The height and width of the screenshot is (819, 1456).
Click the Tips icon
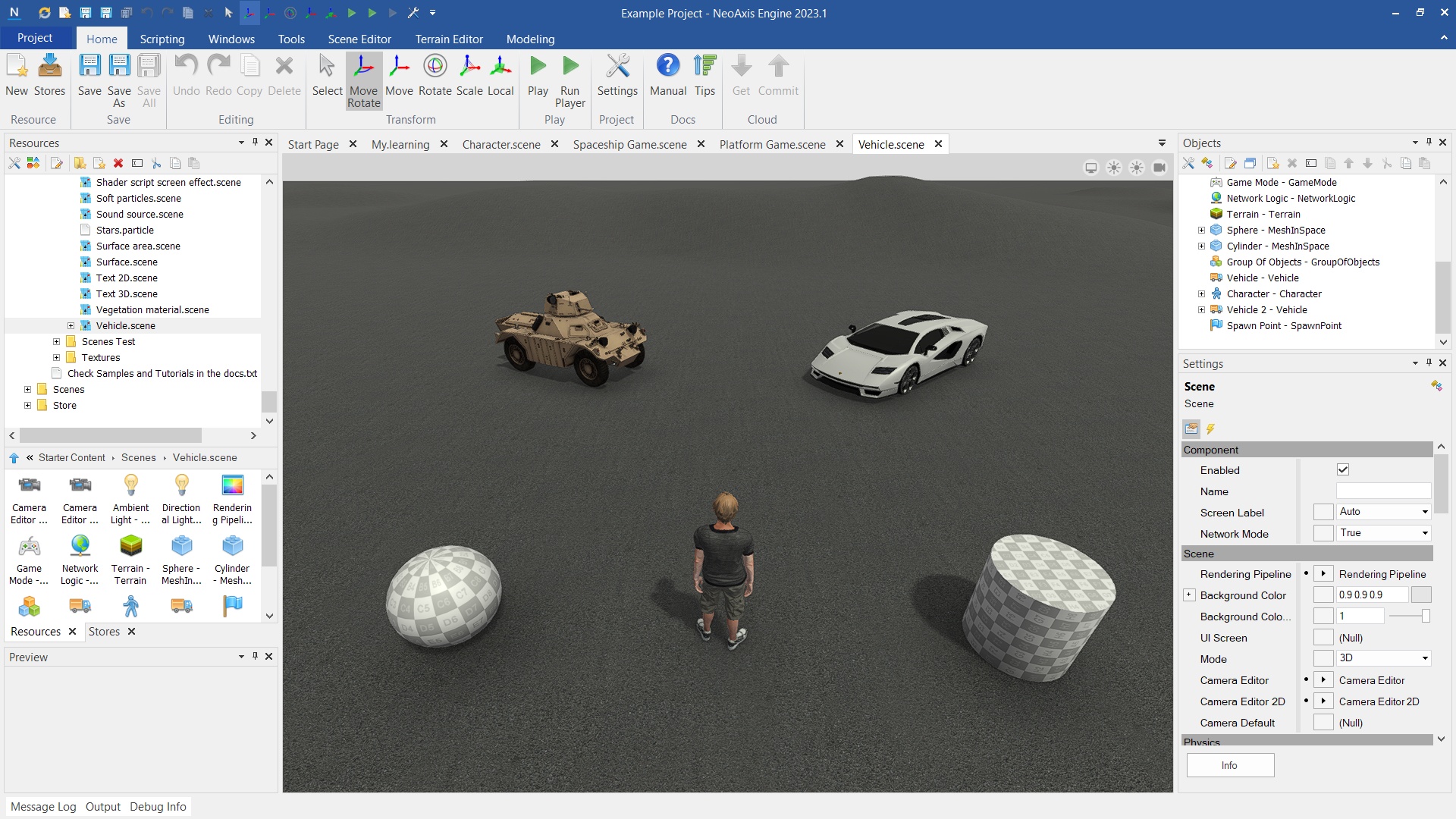(x=704, y=75)
